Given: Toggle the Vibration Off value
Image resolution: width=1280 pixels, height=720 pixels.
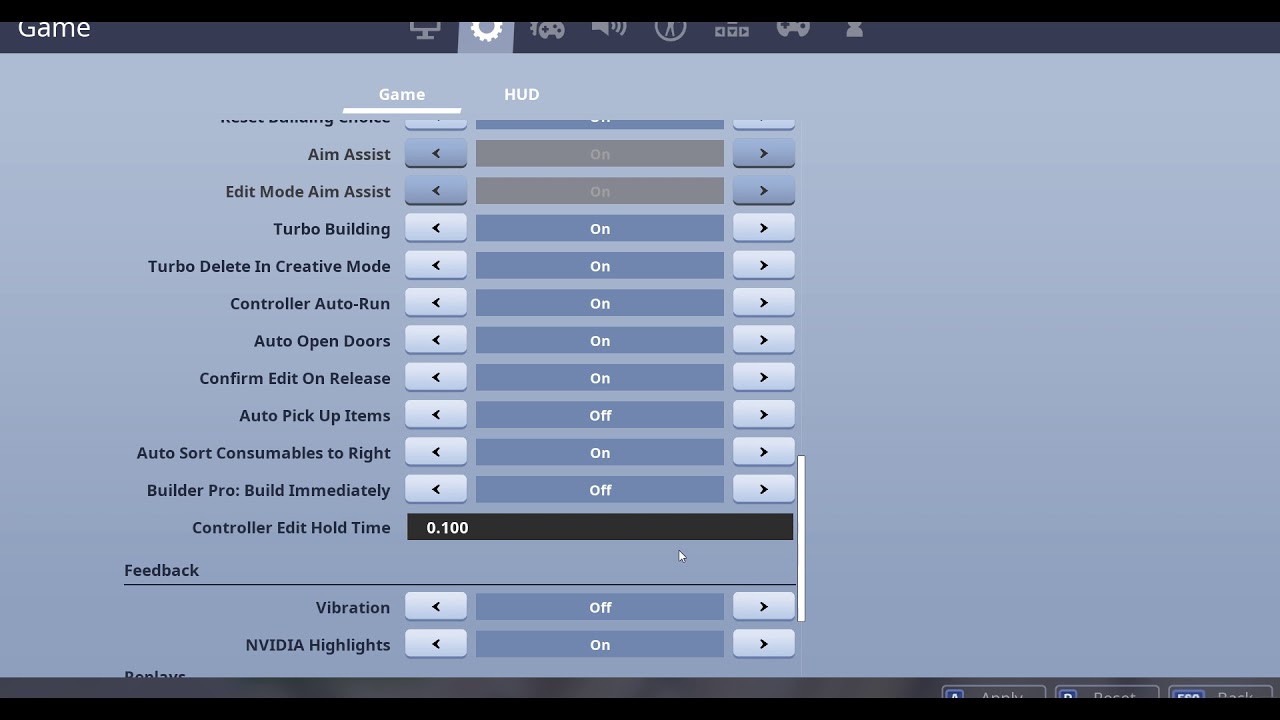Looking at the screenshot, I should pyautogui.click(x=600, y=607).
